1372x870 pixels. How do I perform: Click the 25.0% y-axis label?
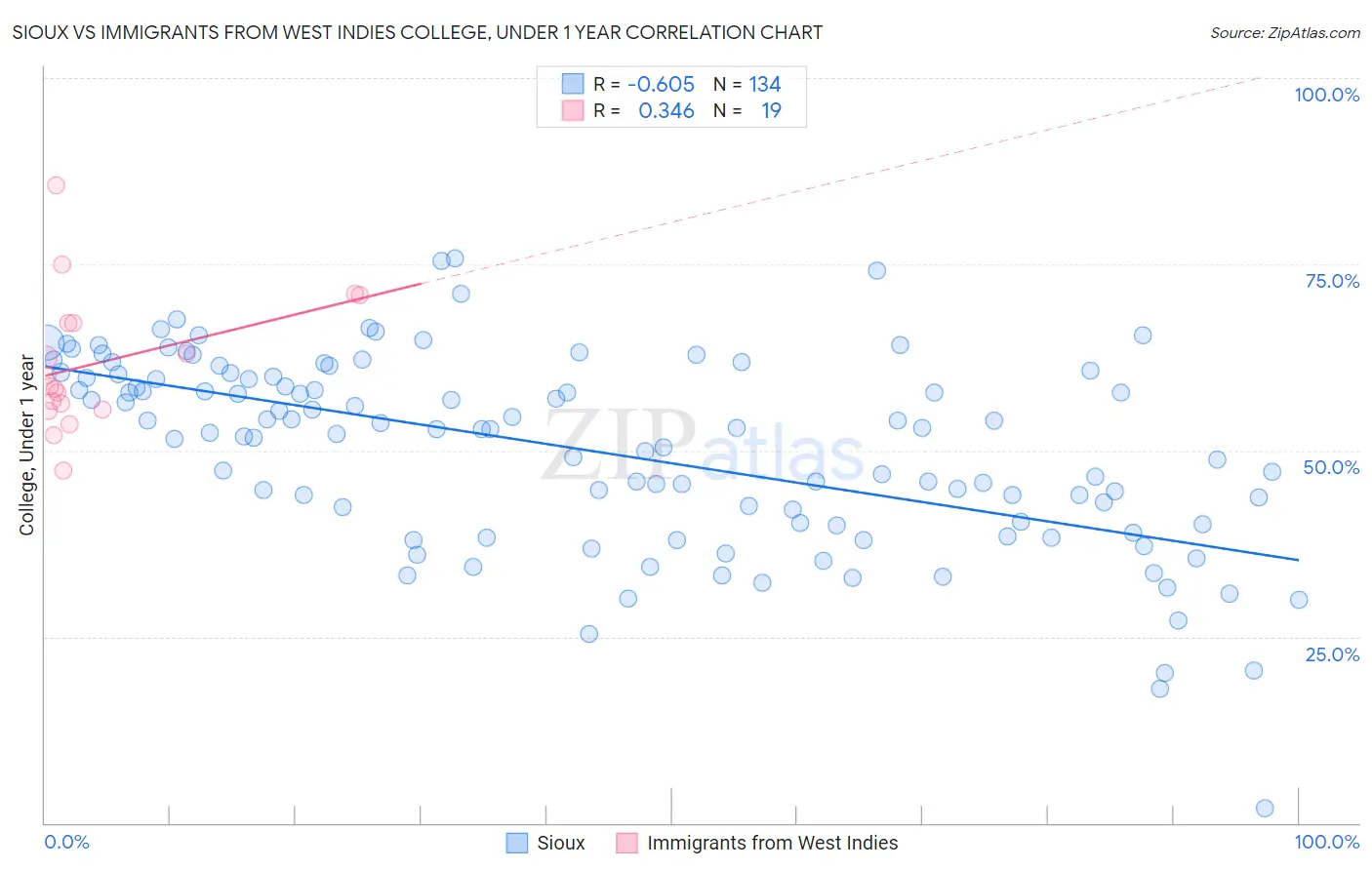pos(1332,654)
